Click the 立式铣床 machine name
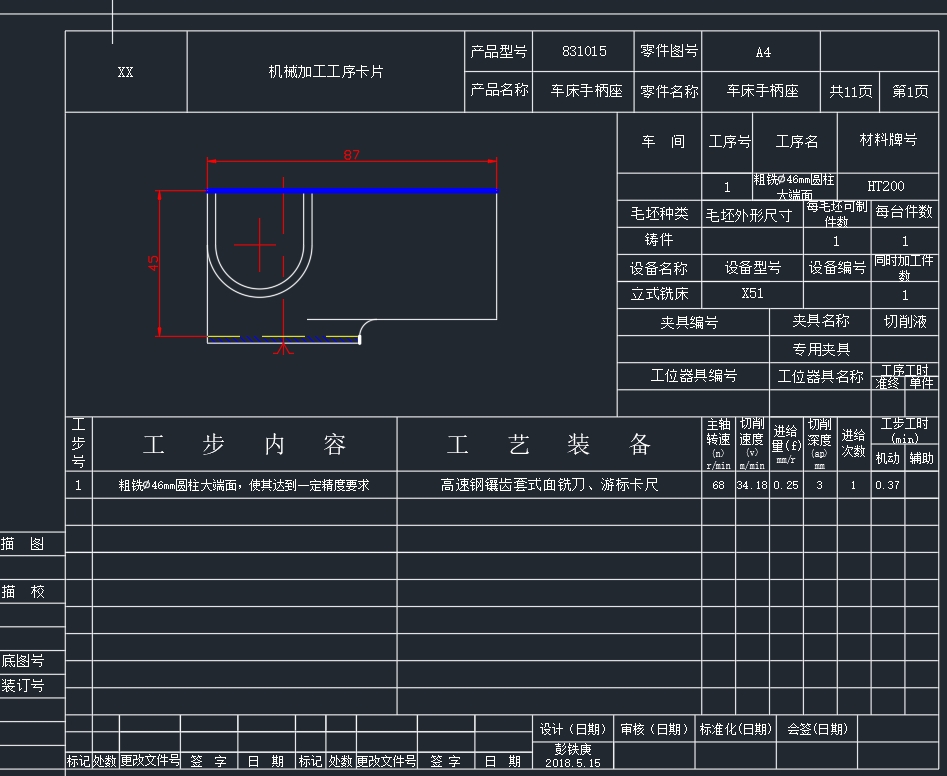This screenshot has height=776, width=947. [x=659, y=294]
